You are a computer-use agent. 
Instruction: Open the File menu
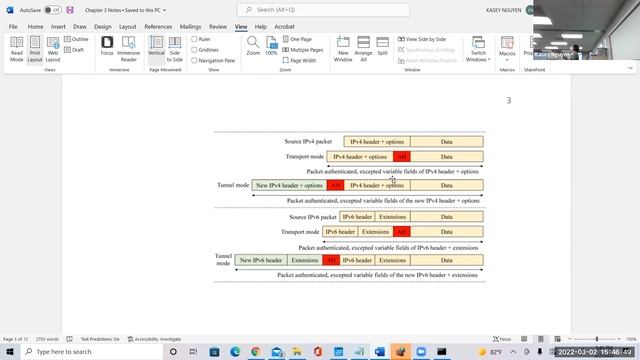(13, 27)
